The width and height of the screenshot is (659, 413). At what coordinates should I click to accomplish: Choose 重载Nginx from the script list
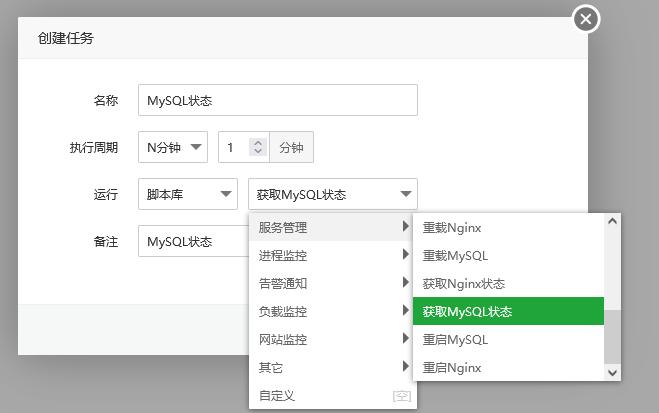[x=508, y=227]
